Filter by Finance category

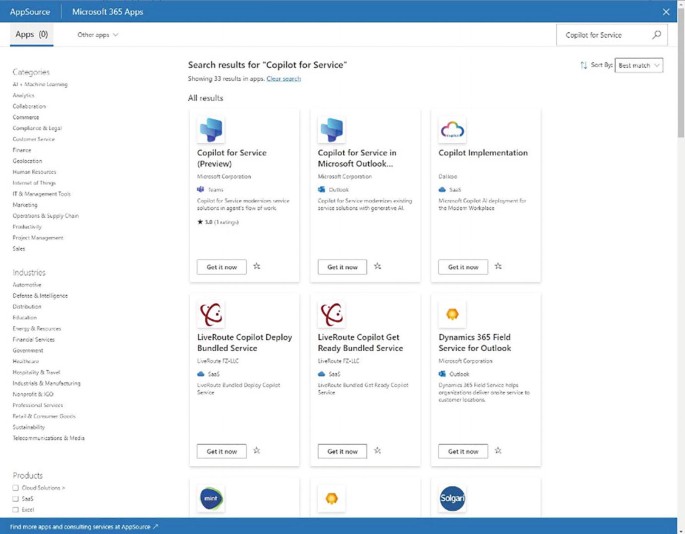(x=22, y=150)
